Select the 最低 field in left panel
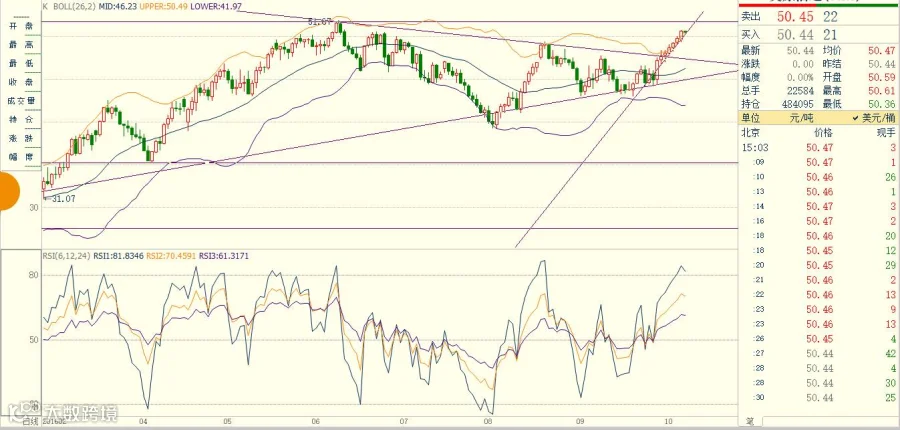The height and width of the screenshot is (430, 900). (21, 63)
